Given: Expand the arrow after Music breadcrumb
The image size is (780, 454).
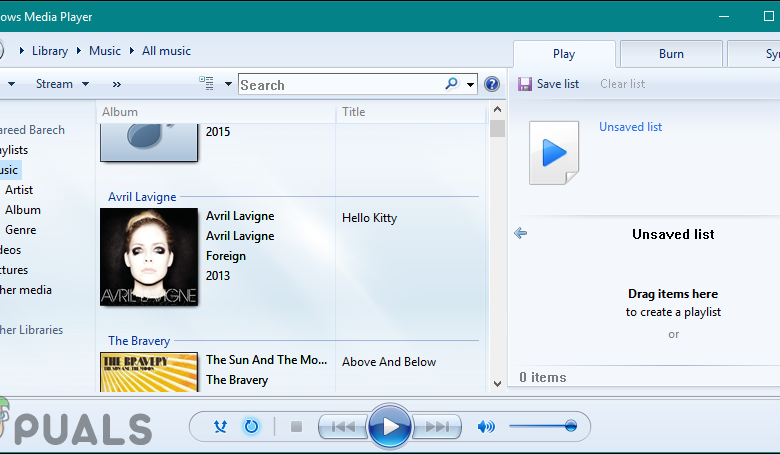Looking at the screenshot, I should point(132,51).
